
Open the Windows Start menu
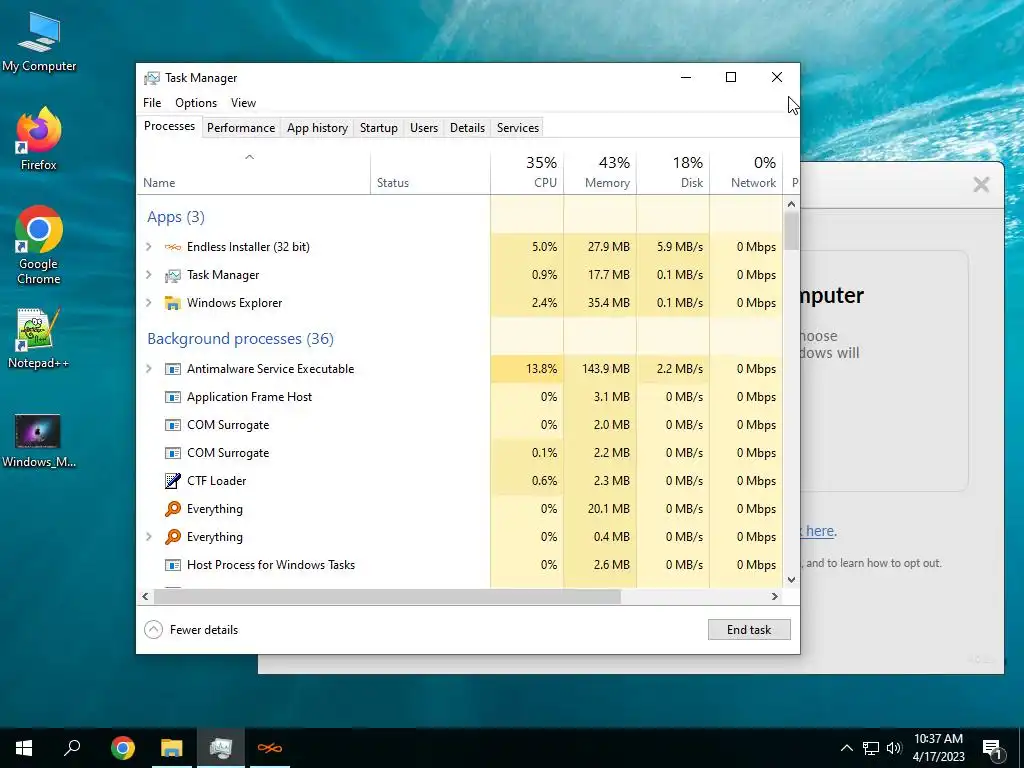click(24, 748)
